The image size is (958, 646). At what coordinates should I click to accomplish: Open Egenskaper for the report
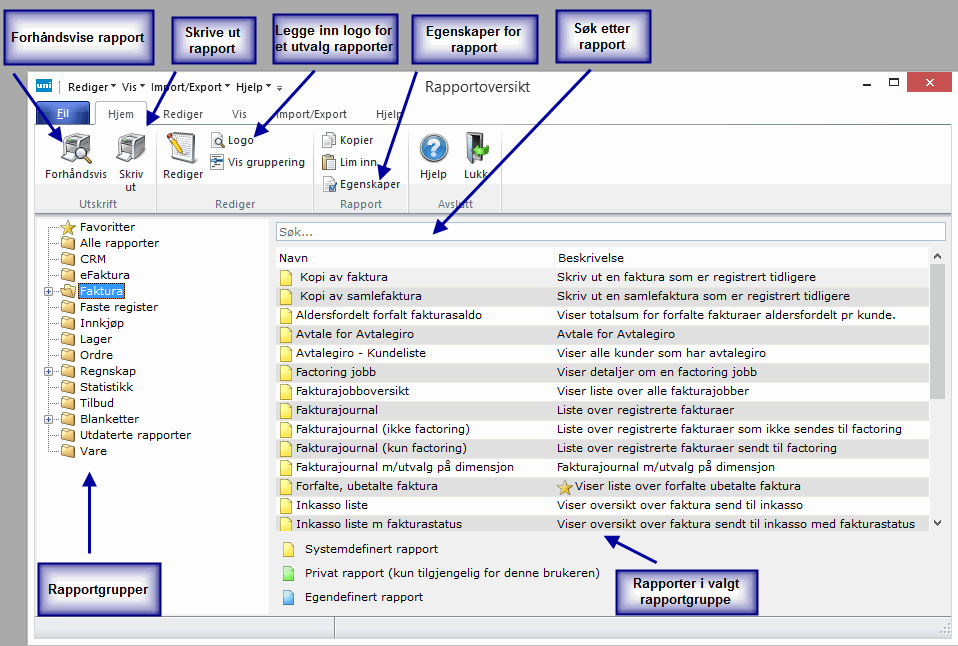[x=361, y=184]
